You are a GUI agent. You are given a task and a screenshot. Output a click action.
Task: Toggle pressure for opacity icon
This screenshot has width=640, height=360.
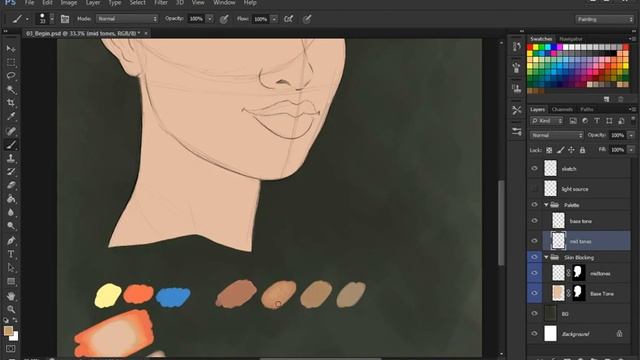pos(224,19)
